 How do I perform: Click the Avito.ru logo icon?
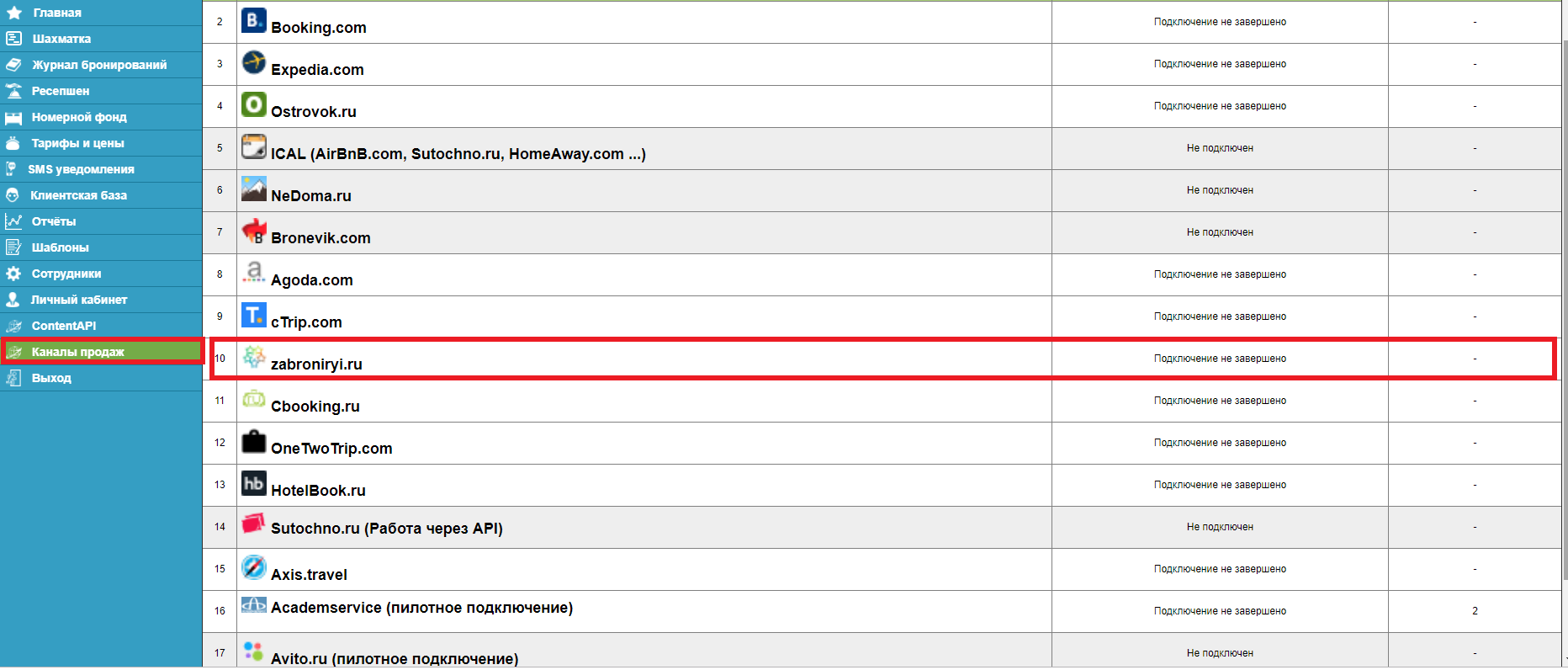253,651
